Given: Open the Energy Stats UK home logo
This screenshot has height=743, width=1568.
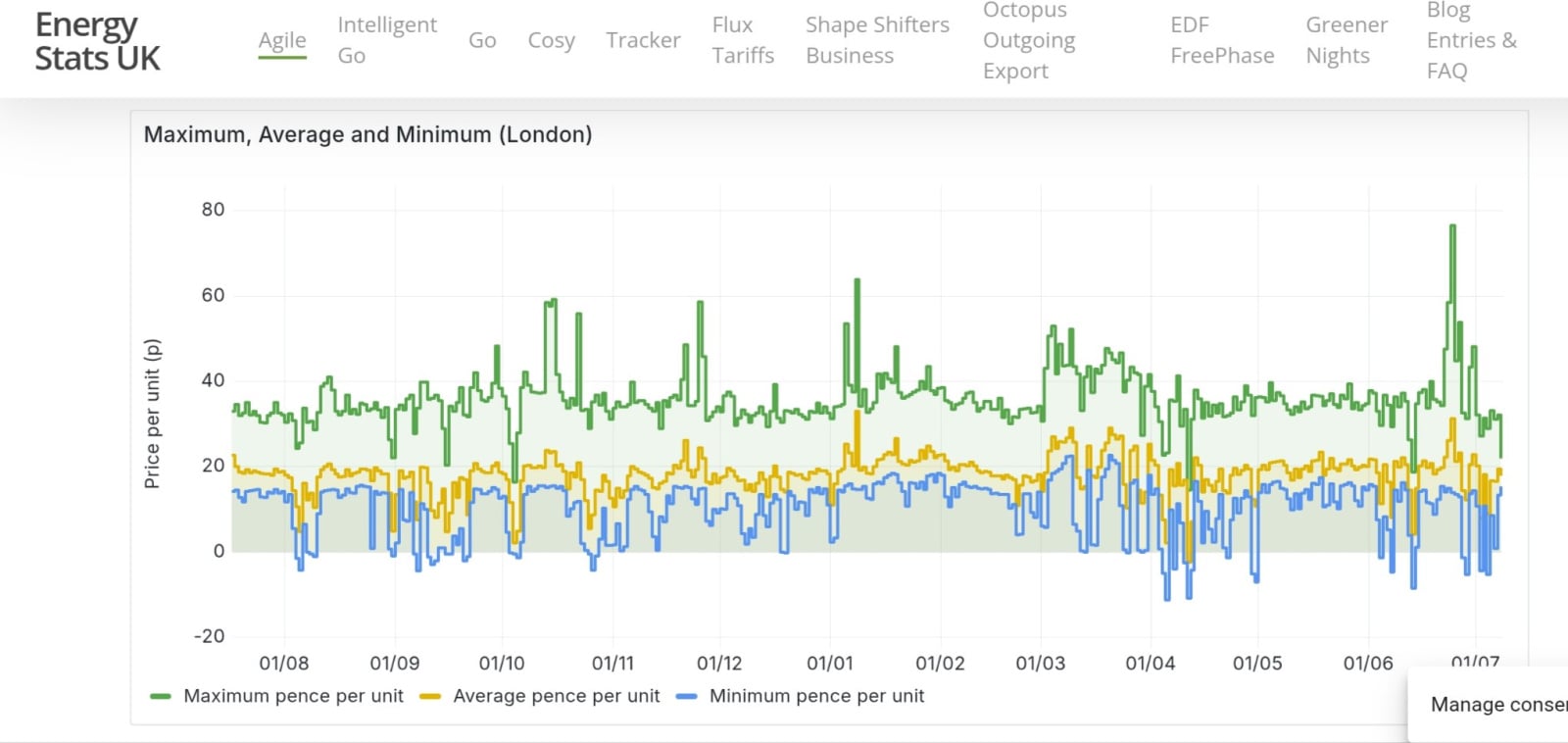Looking at the screenshot, I should (97, 42).
